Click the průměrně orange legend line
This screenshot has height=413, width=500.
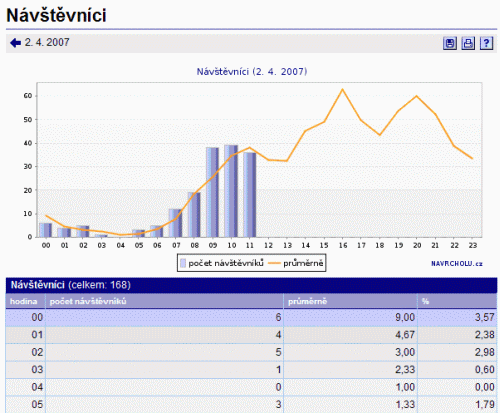(x=274, y=263)
